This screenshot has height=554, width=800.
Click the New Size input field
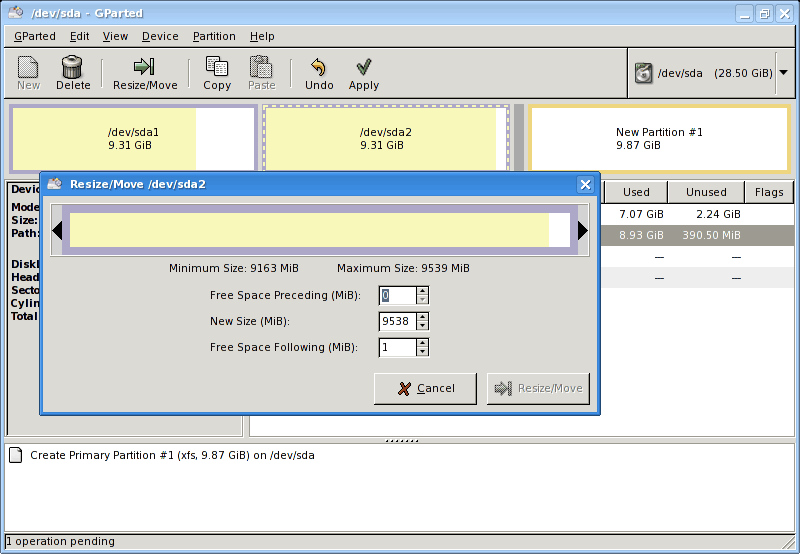397,321
